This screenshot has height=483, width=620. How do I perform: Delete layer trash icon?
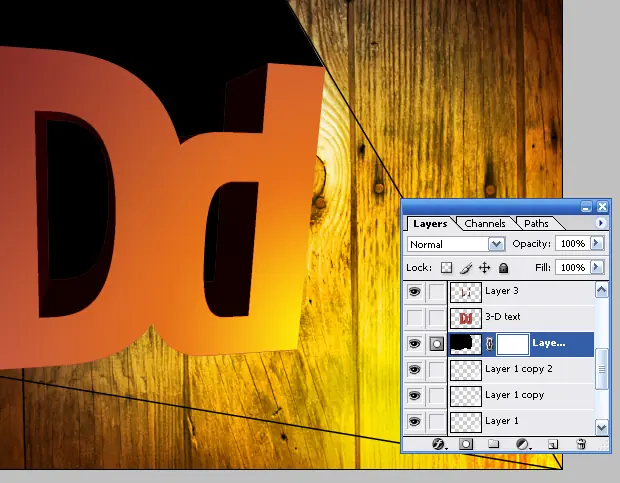tap(581, 444)
